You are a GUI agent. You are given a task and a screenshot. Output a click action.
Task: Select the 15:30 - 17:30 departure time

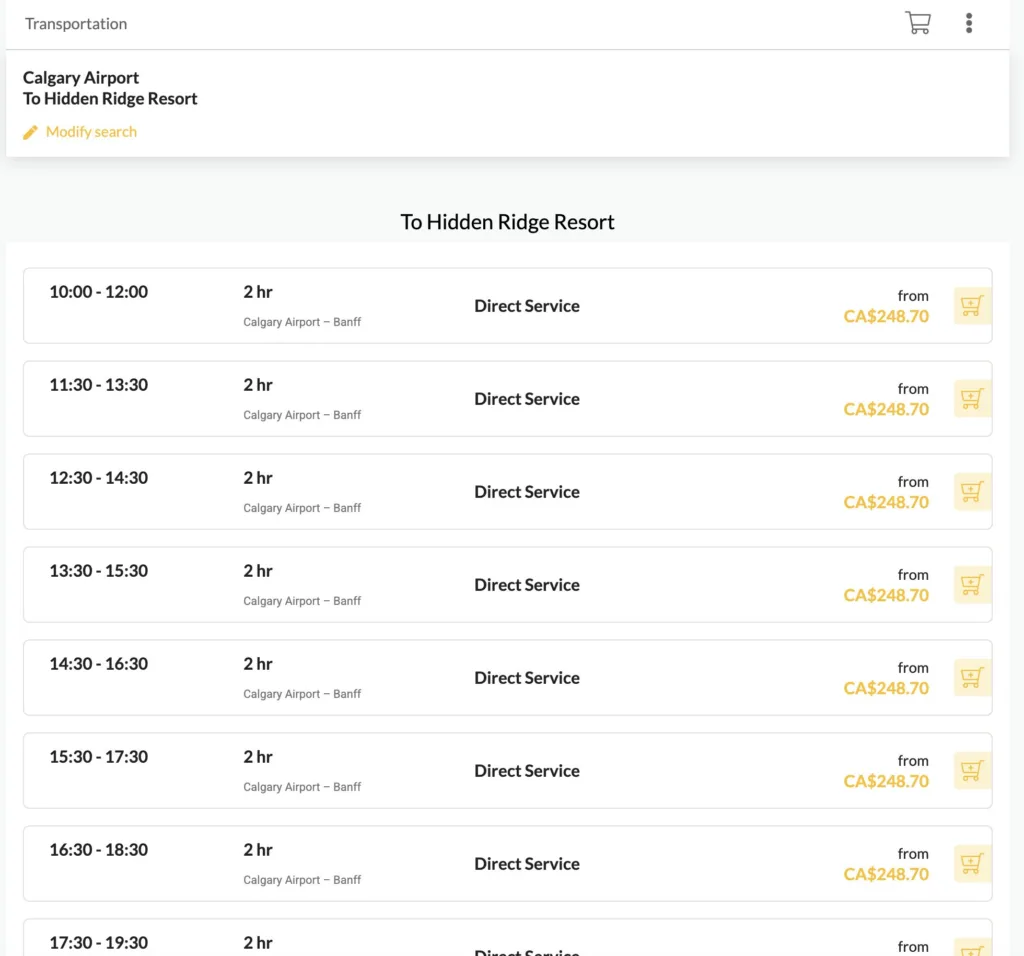99,757
